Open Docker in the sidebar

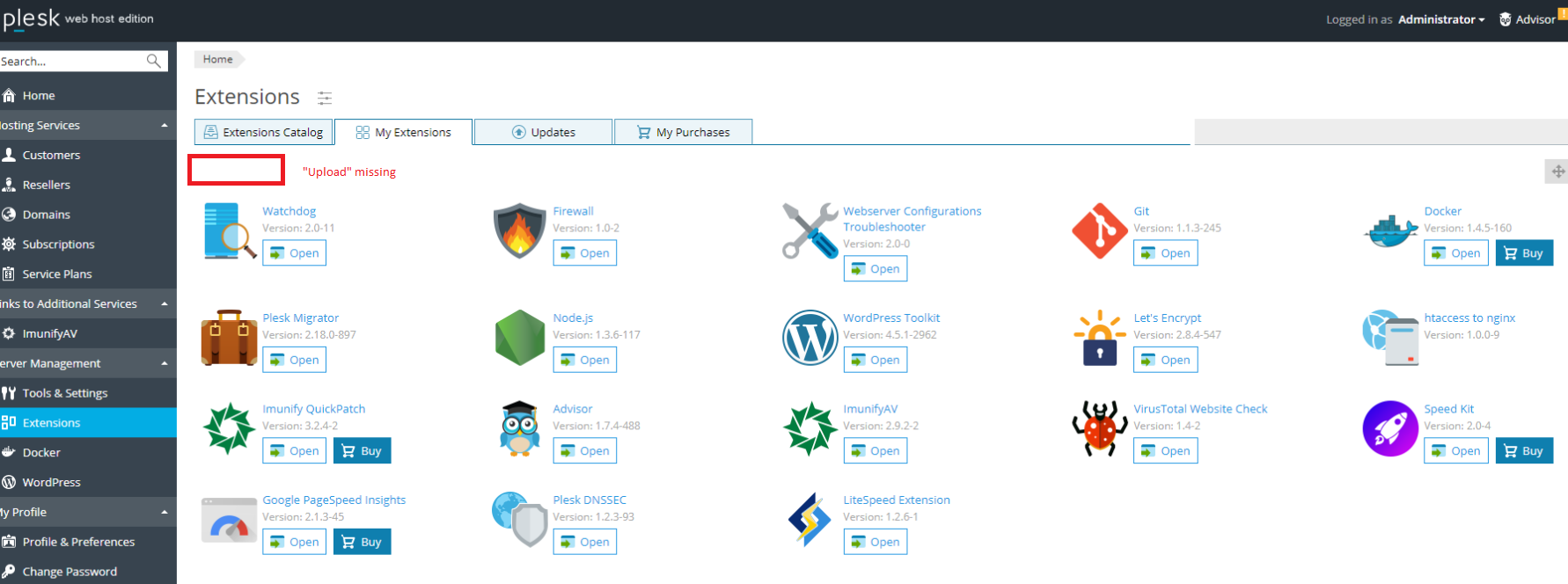point(41,453)
